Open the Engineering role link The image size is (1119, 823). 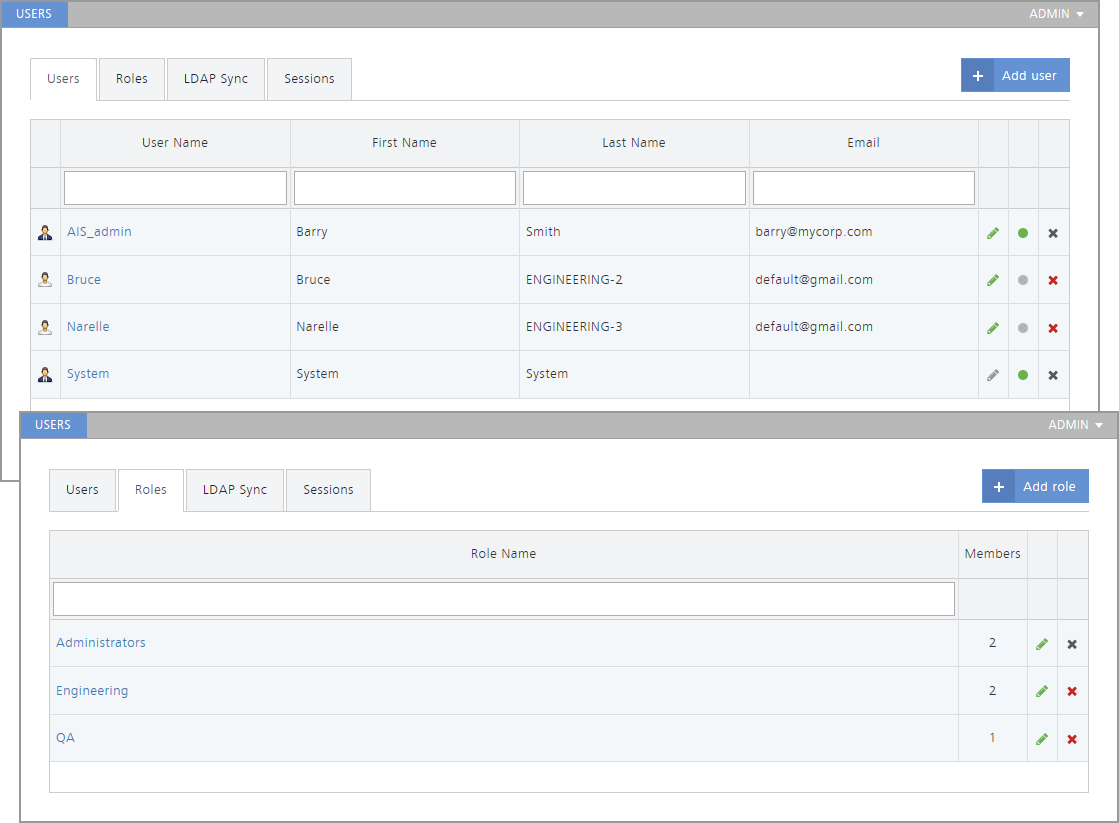click(92, 691)
